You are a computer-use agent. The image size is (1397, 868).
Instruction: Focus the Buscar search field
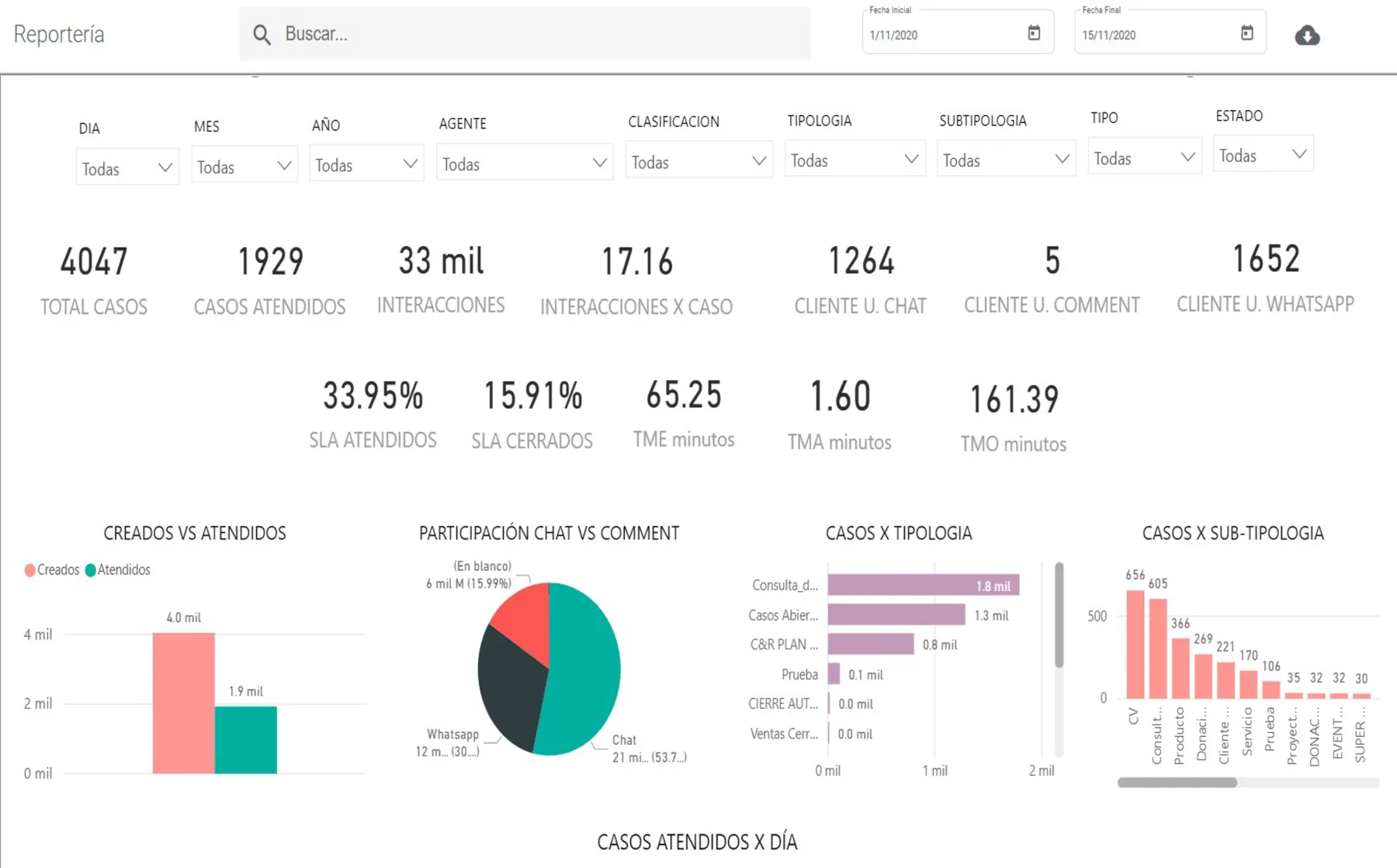(x=525, y=33)
